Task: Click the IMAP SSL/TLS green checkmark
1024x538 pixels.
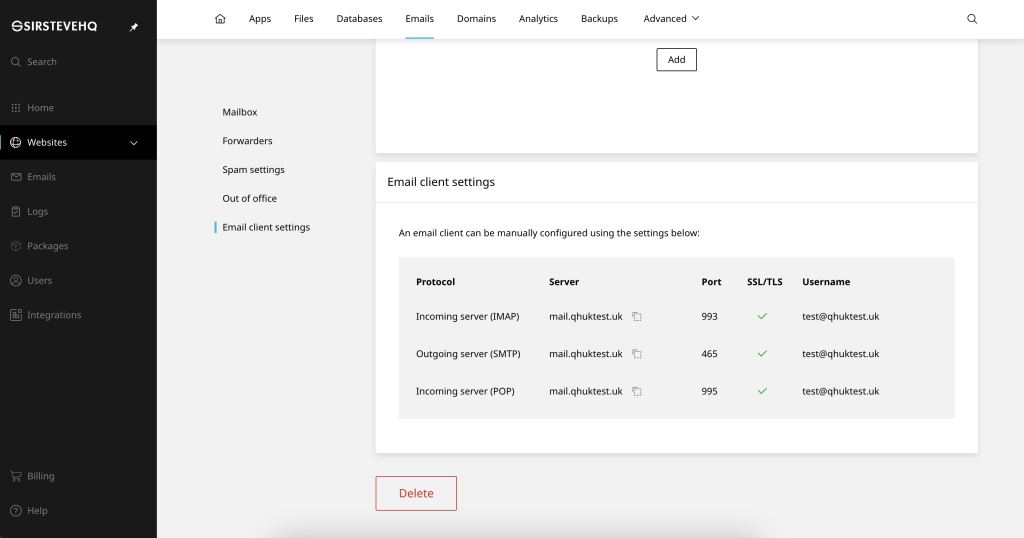Action: coord(762,316)
